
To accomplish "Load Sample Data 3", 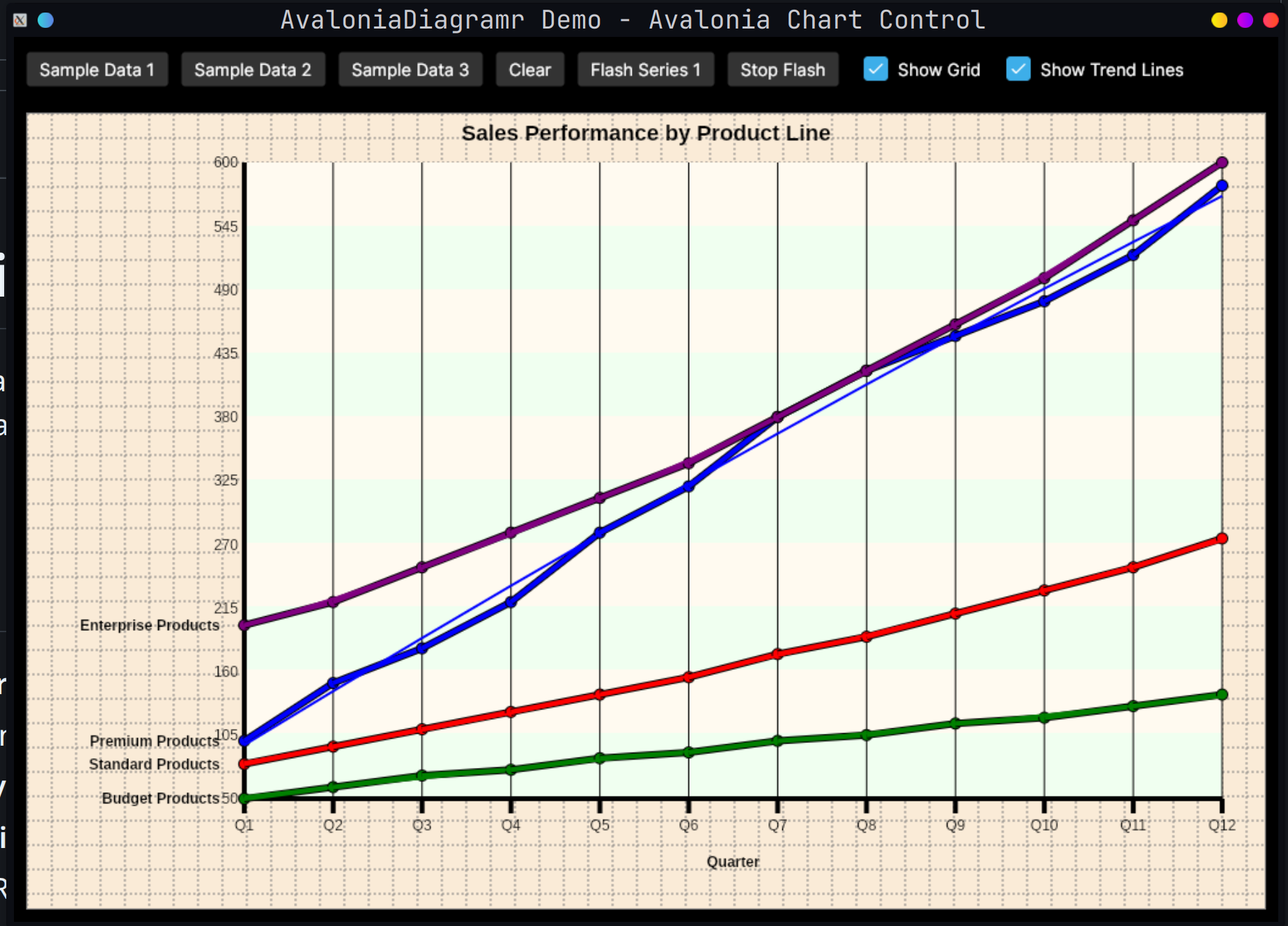I will (410, 70).
